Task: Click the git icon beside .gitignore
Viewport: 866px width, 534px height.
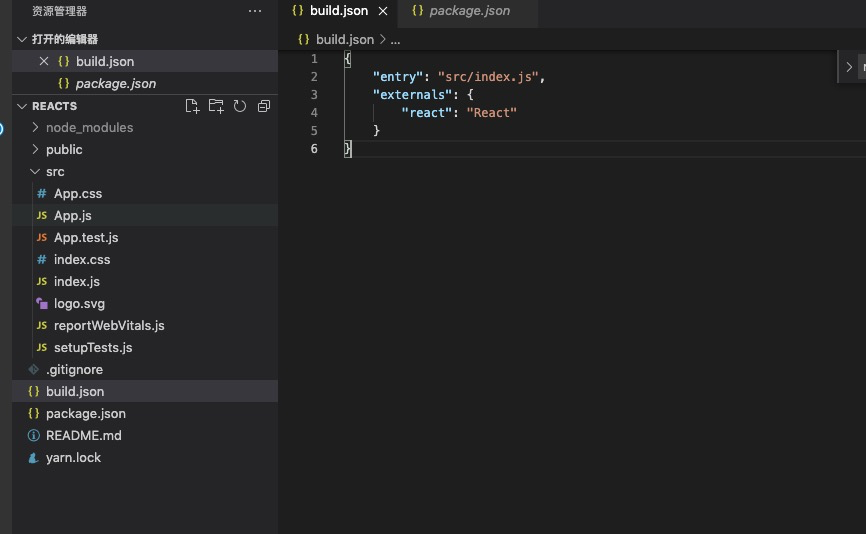Action: pos(34,369)
